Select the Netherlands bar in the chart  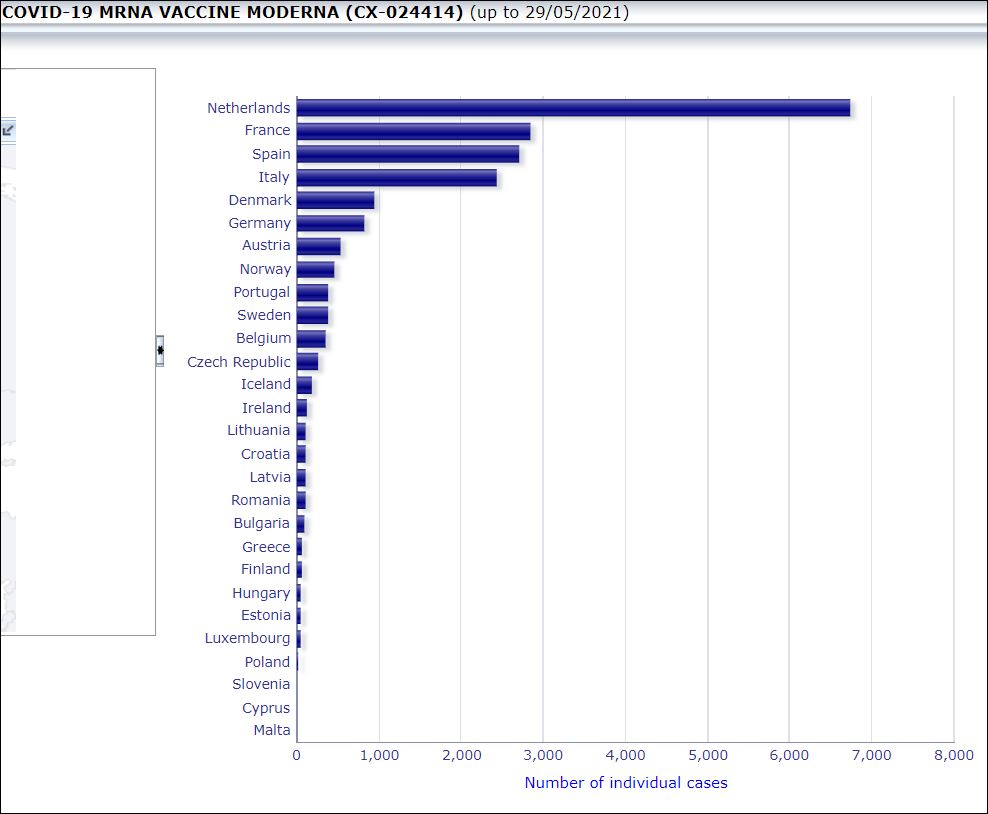[573, 108]
